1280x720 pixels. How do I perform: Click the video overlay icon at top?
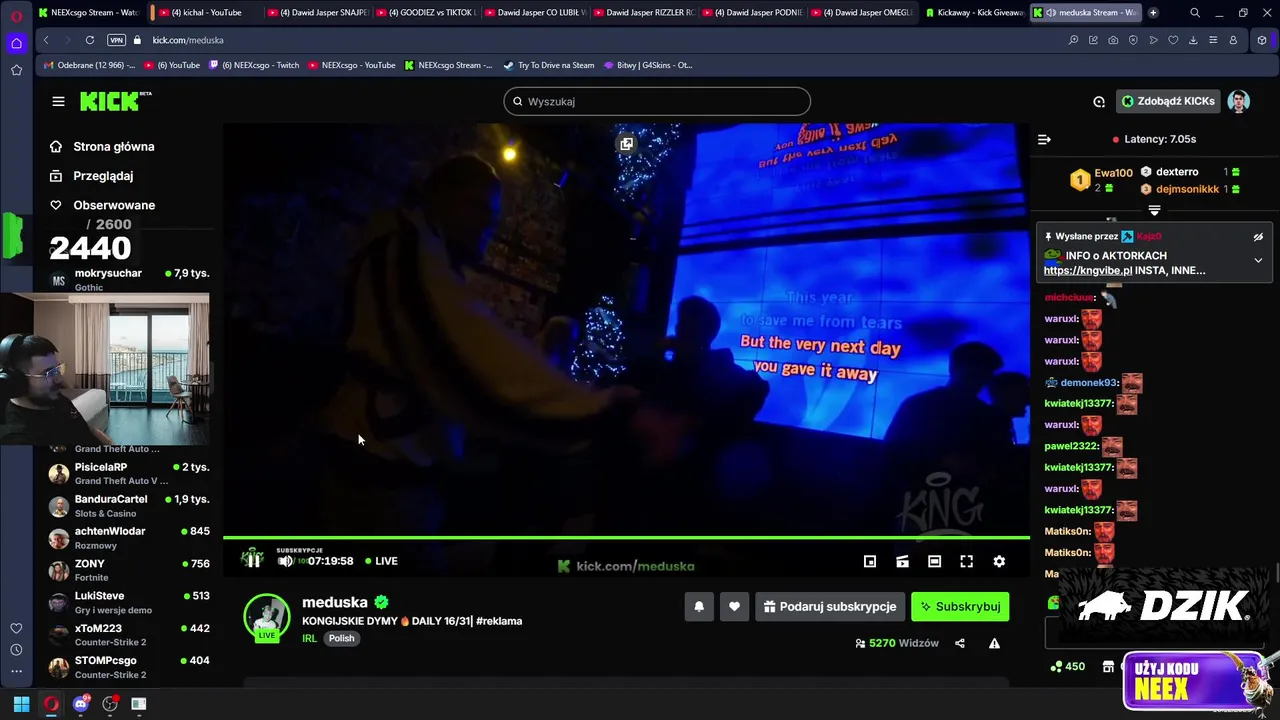[x=626, y=144]
